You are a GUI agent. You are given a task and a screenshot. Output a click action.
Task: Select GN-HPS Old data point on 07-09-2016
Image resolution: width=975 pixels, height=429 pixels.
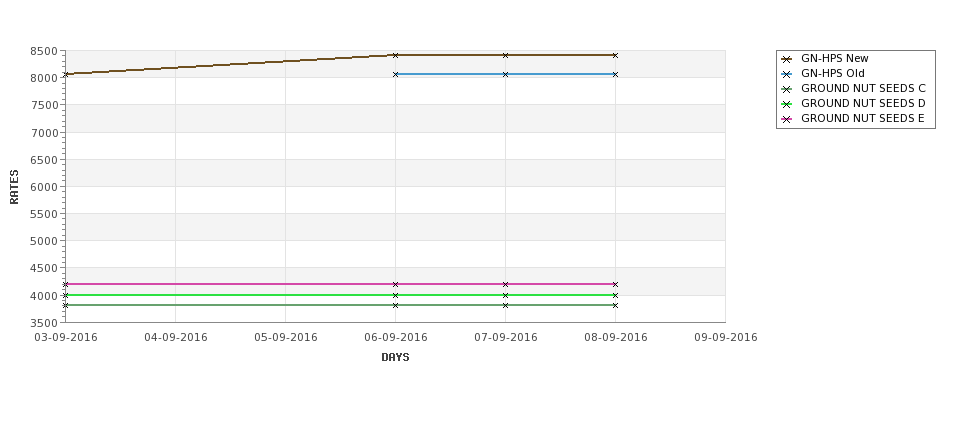[506, 74]
